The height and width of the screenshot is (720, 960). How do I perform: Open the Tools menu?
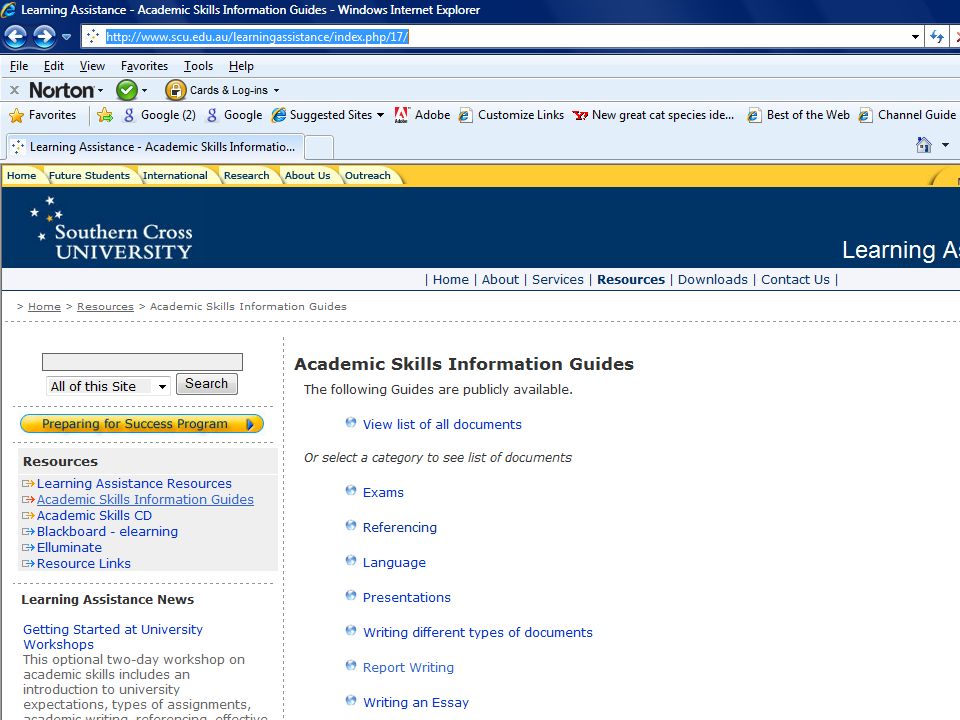coord(198,66)
